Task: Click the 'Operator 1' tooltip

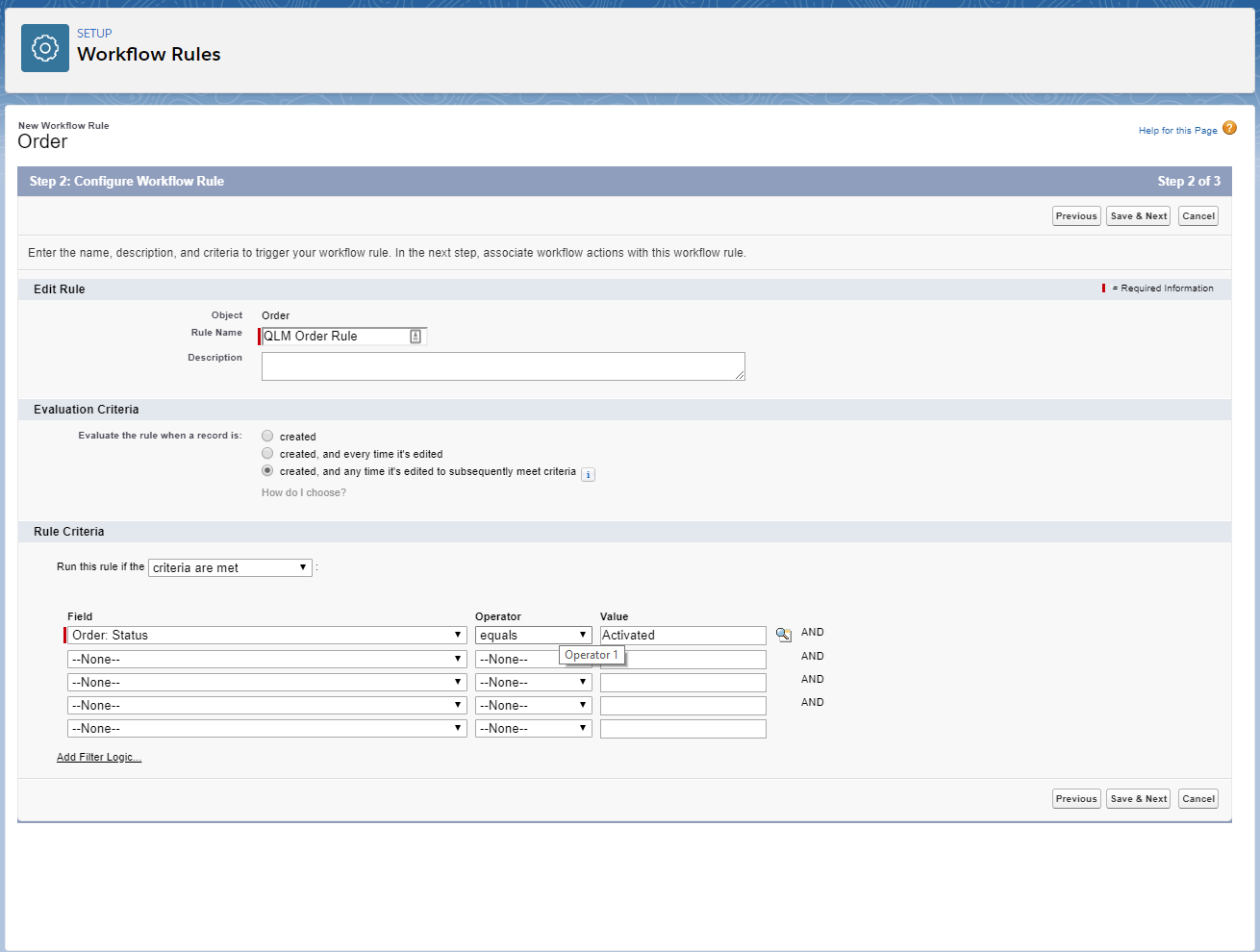Action: pos(592,655)
